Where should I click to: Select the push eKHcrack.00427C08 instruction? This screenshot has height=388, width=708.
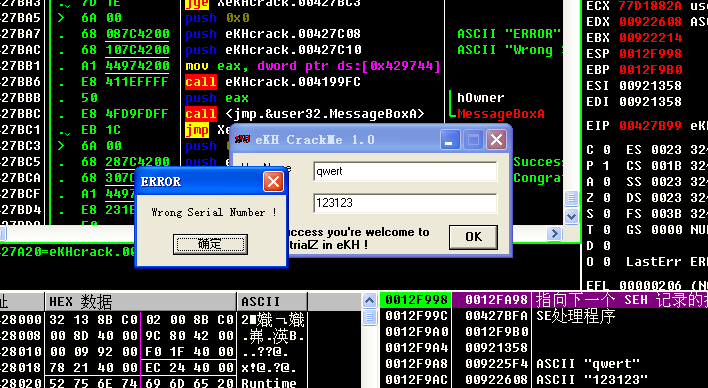point(273,34)
